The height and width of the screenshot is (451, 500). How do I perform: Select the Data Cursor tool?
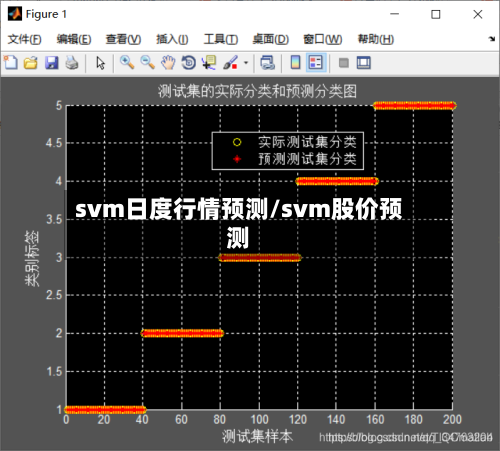pos(209,63)
